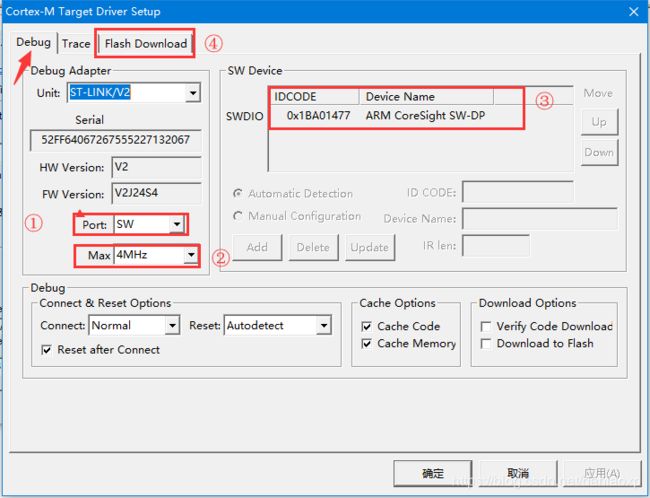Viewport: 650px width, 498px height.
Task: Click the Up move button
Action: click(x=599, y=122)
